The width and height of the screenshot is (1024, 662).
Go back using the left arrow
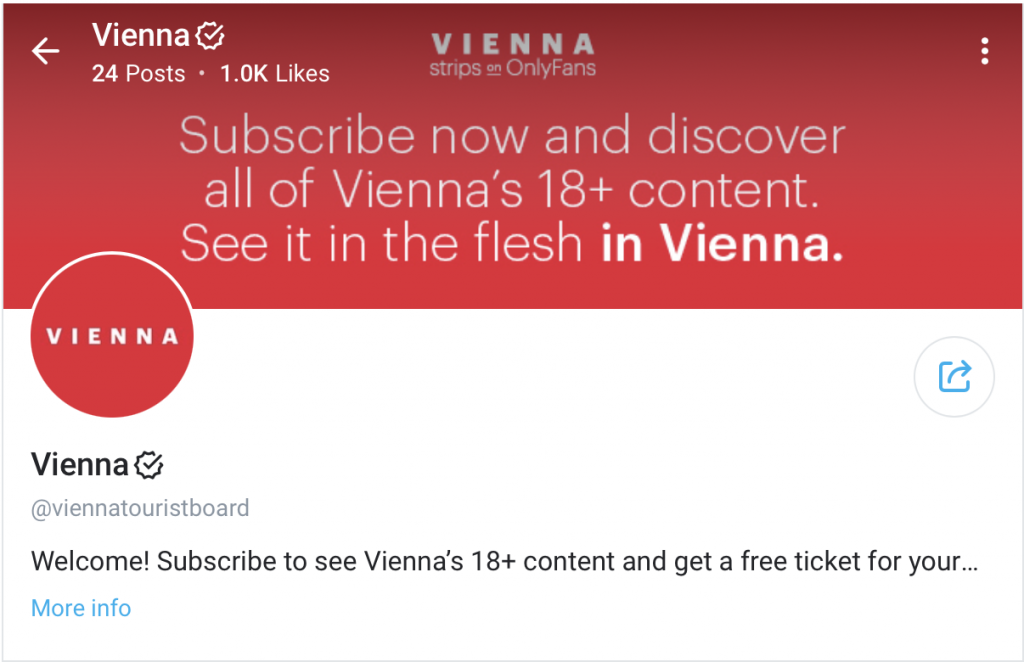(45, 51)
